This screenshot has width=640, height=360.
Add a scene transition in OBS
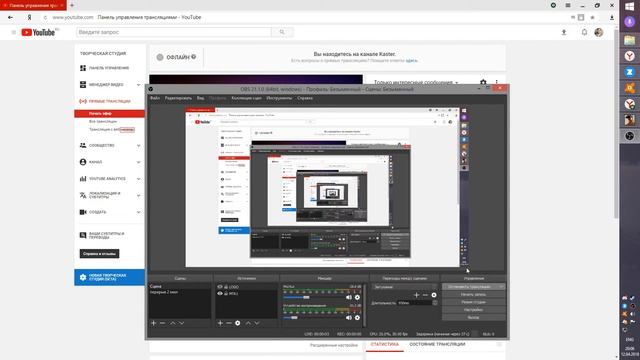[416, 295]
